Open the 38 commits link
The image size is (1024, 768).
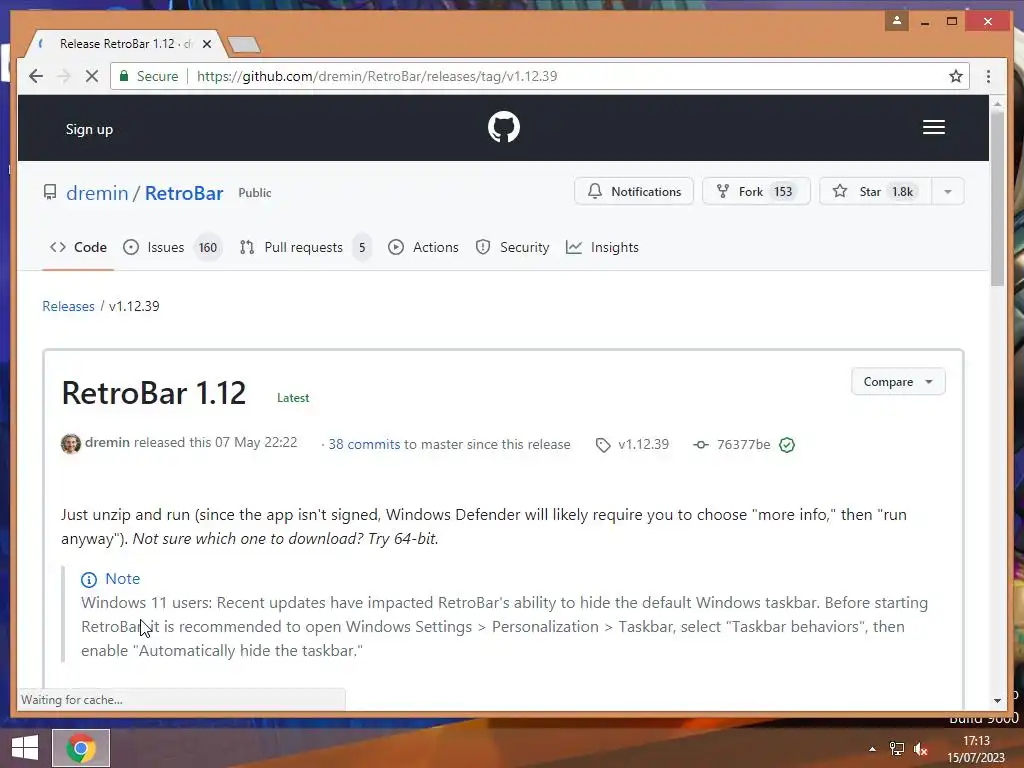coord(364,445)
